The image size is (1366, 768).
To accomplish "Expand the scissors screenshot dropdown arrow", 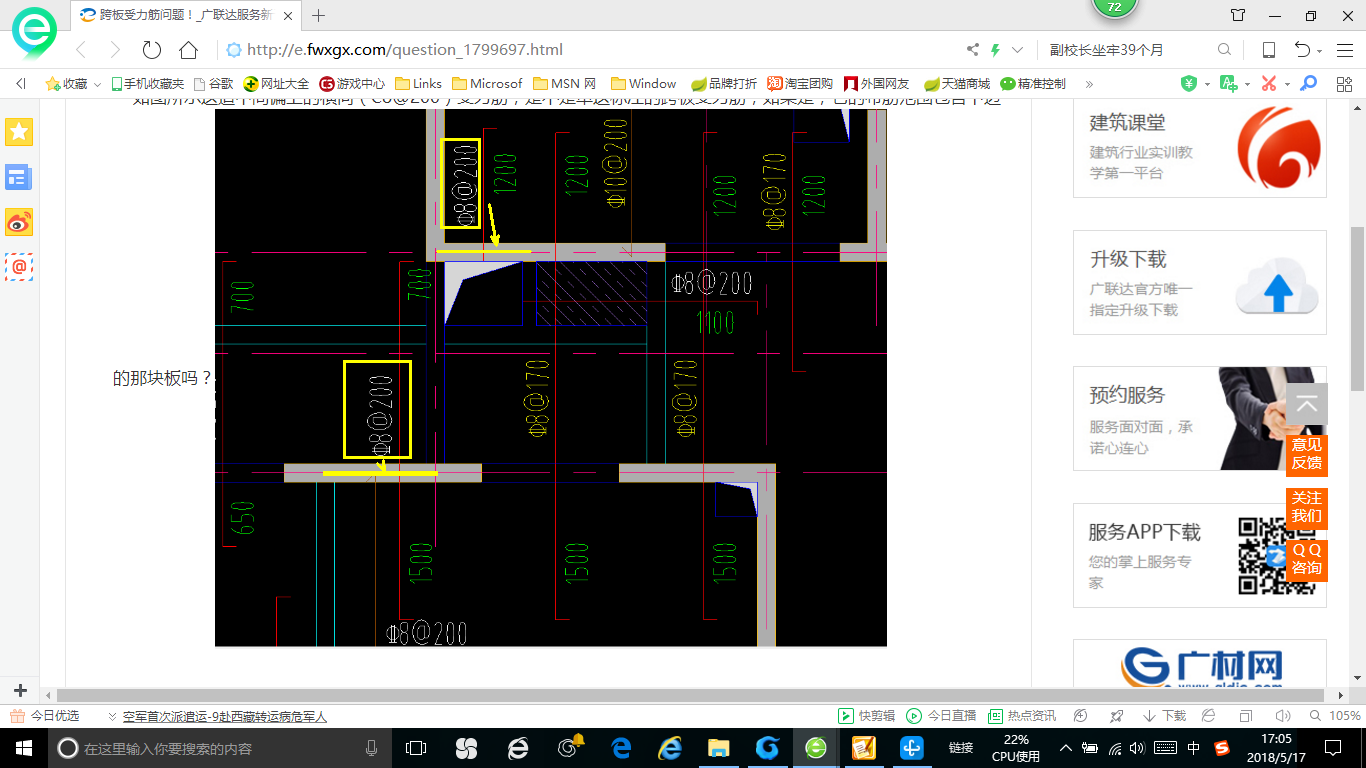I will pos(1287,84).
